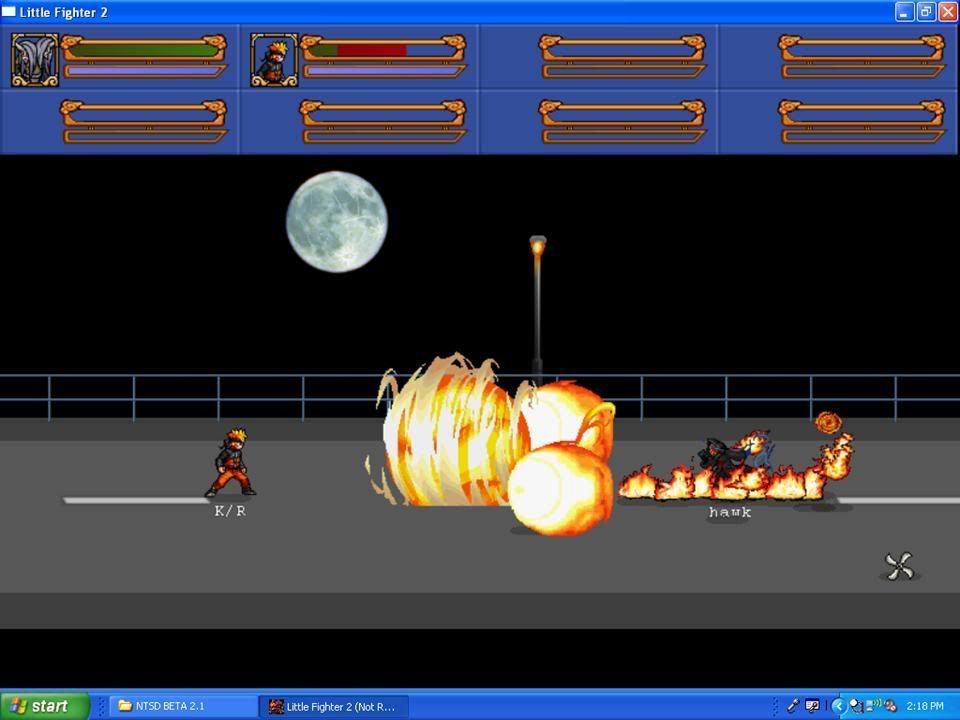This screenshot has width=960, height=720.
Task: Click the screen-with-key icon on the taskbar
Action: [812, 706]
